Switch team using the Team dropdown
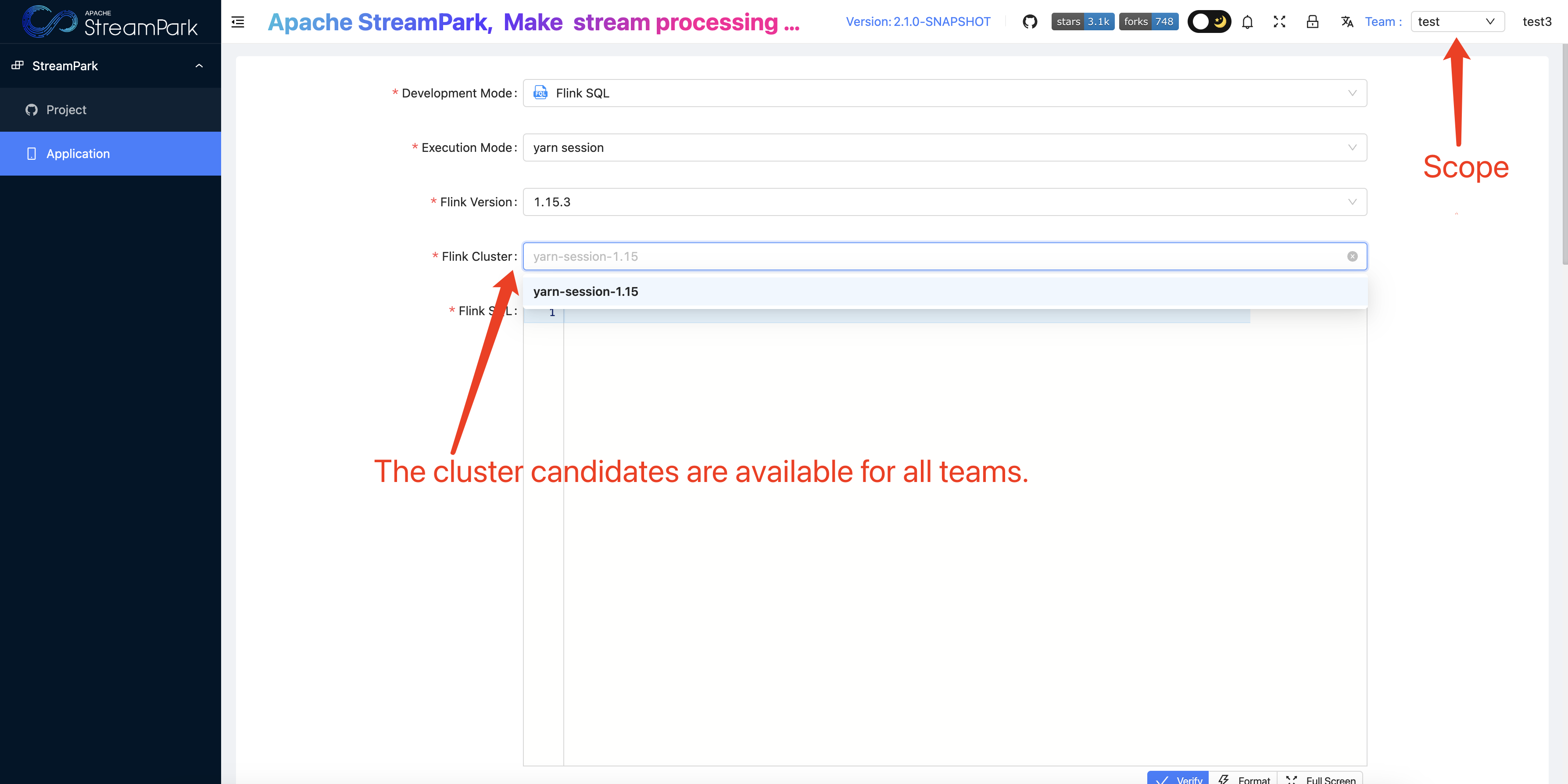Image resolution: width=1568 pixels, height=784 pixels. [1457, 22]
